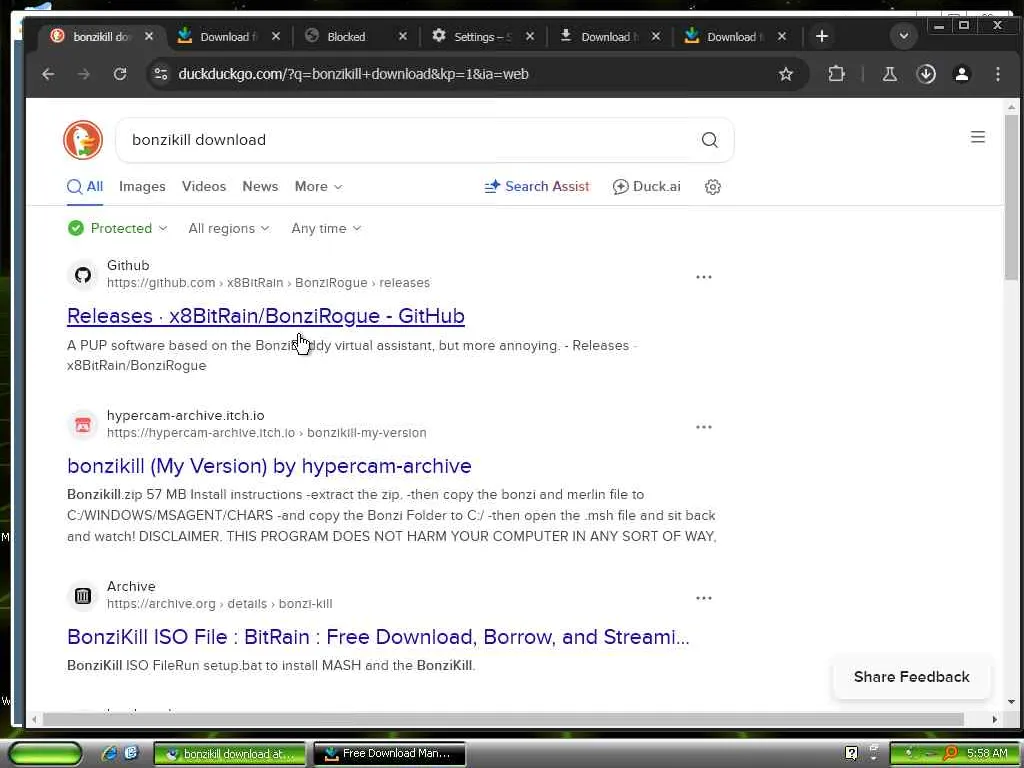Click the archive.org details bonzi-kill URL
The image size is (1024, 768).
(219, 604)
